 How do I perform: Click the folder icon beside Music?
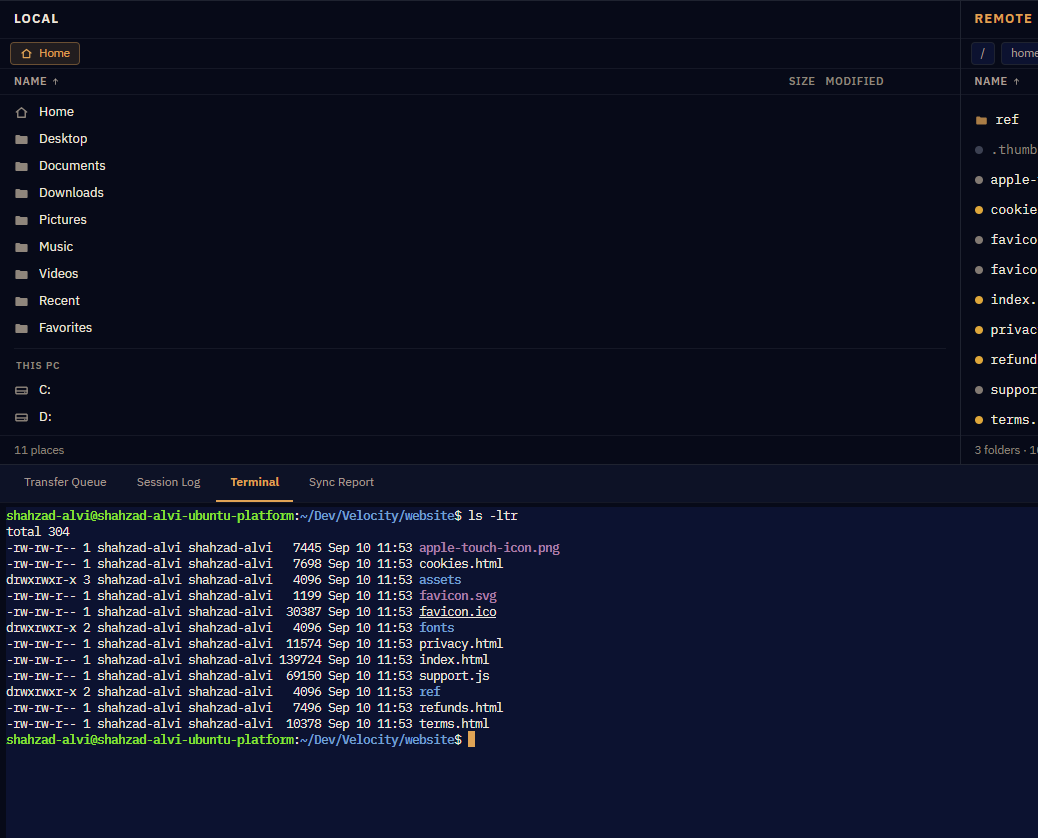22,248
